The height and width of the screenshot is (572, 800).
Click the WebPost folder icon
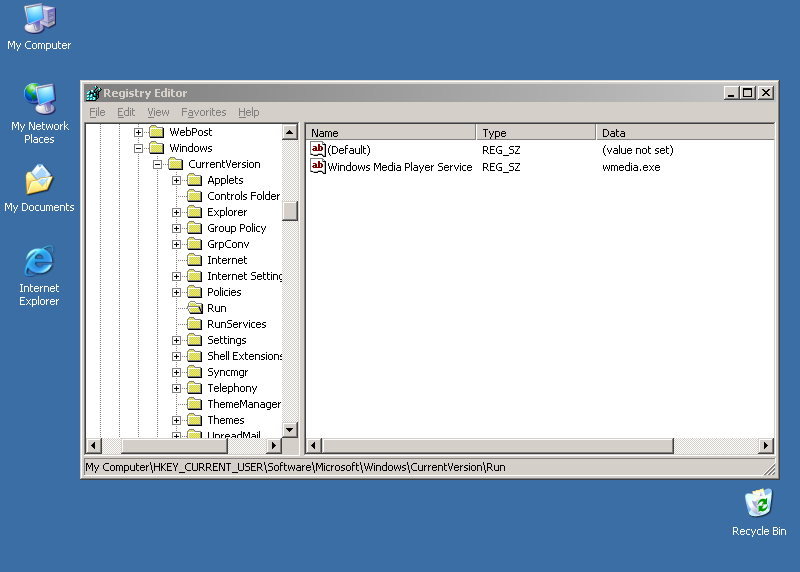pos(157,132)
